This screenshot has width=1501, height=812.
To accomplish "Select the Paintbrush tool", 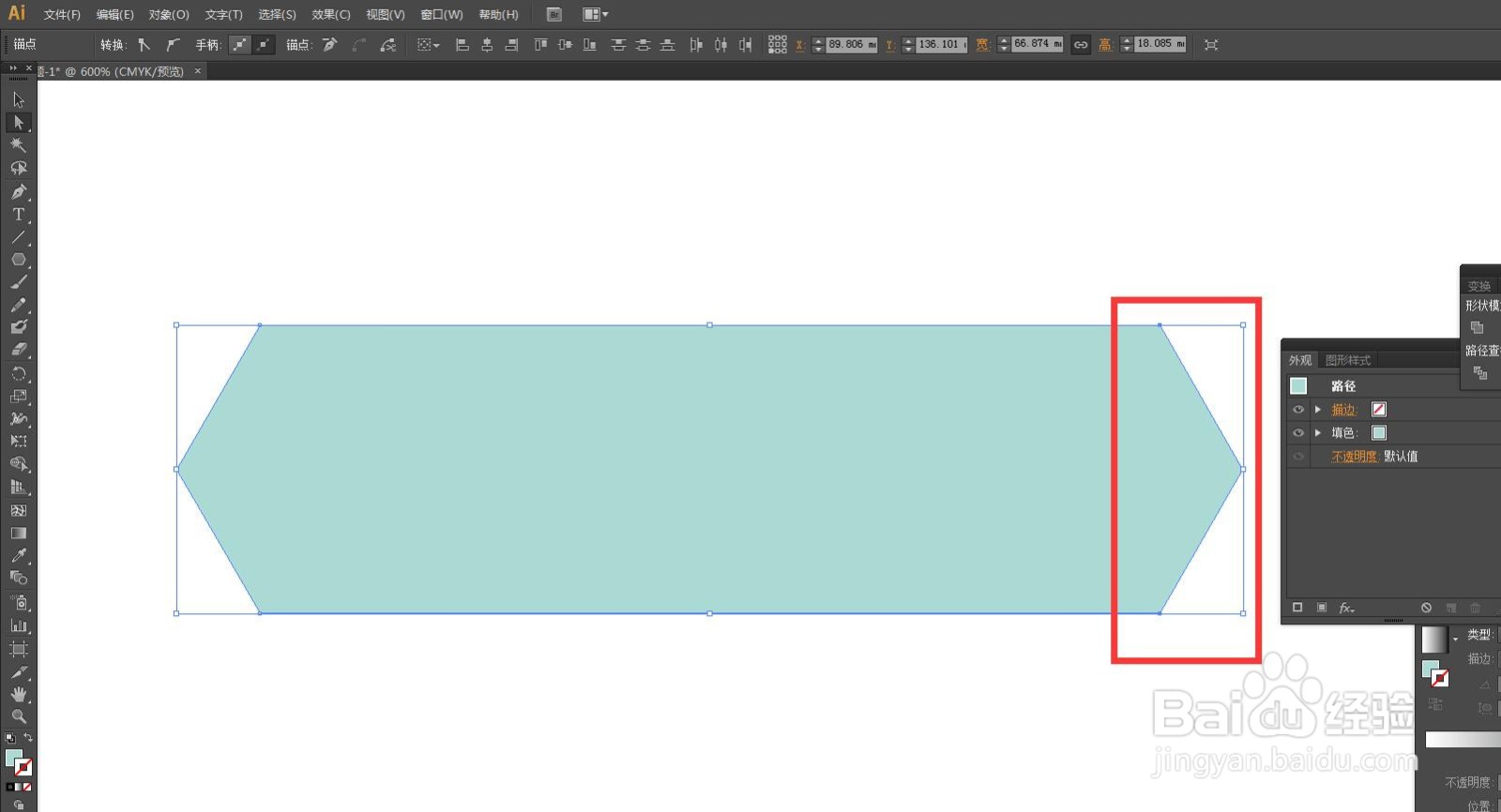I will 18,282.
